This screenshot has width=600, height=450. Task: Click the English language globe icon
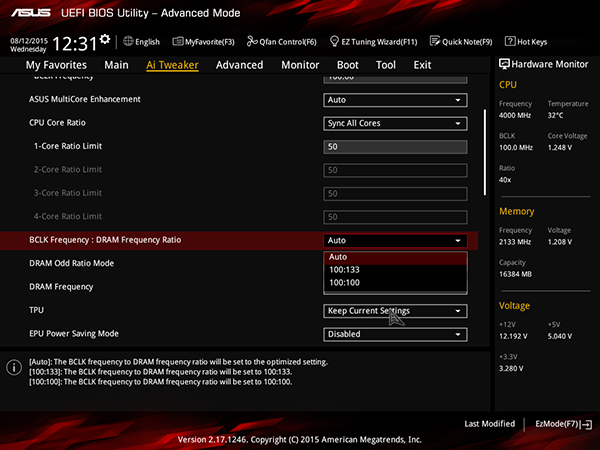(x=128, y=41)
